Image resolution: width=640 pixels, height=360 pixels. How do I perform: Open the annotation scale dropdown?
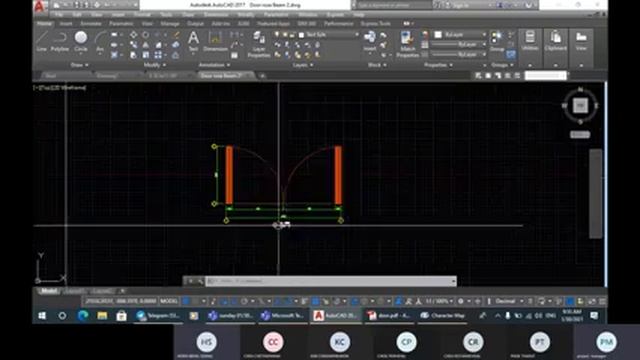tap(439, 301)
